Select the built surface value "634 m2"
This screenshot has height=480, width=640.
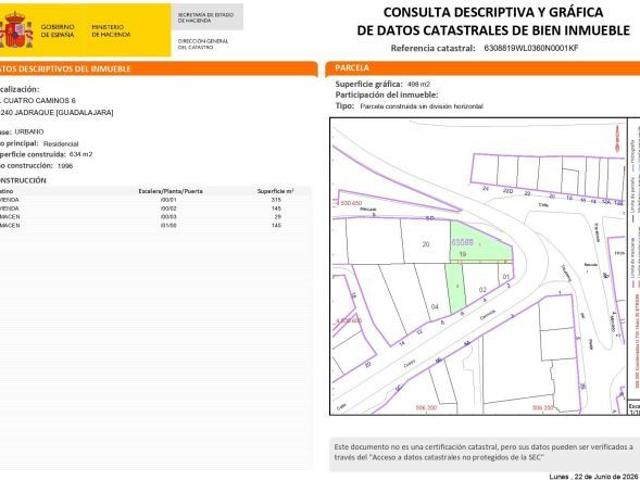click(x=81, y=154)
